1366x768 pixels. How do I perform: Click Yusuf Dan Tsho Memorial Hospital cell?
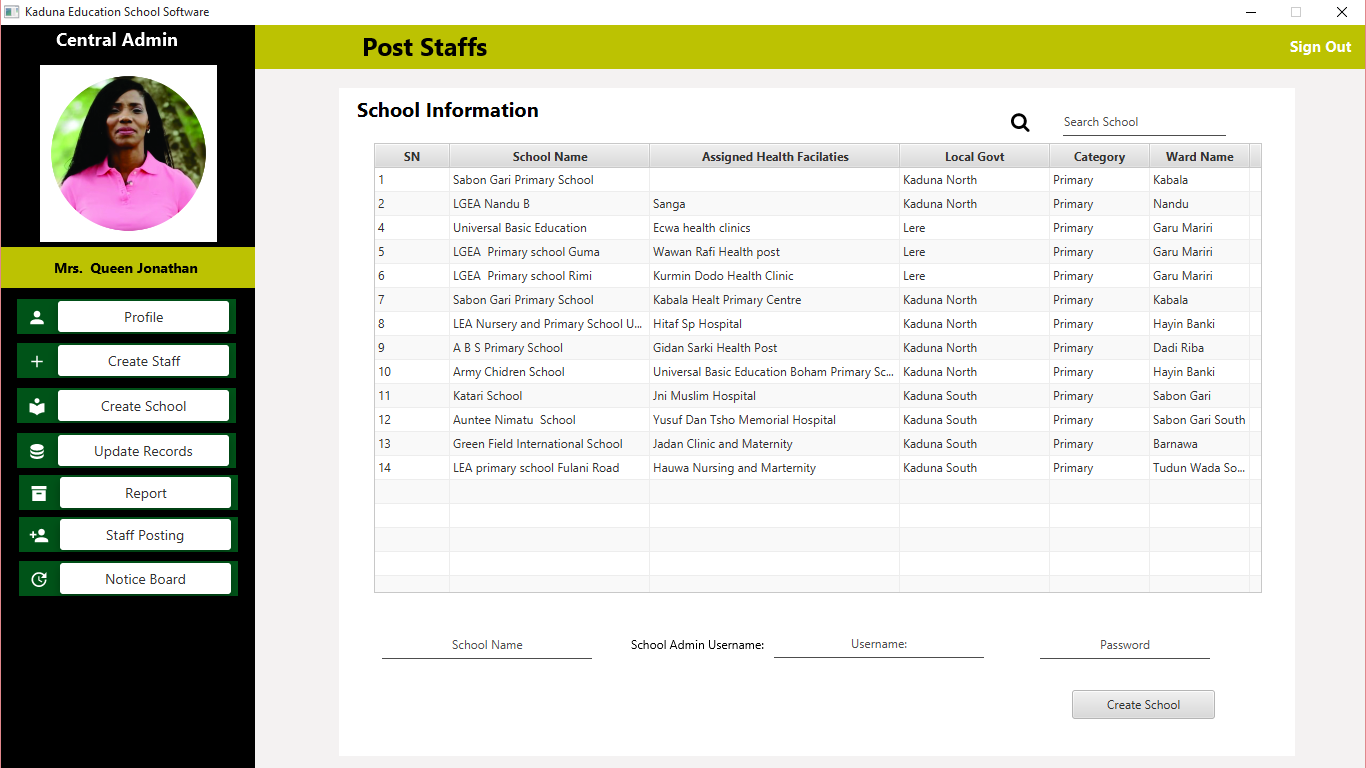tap(775, 420)
